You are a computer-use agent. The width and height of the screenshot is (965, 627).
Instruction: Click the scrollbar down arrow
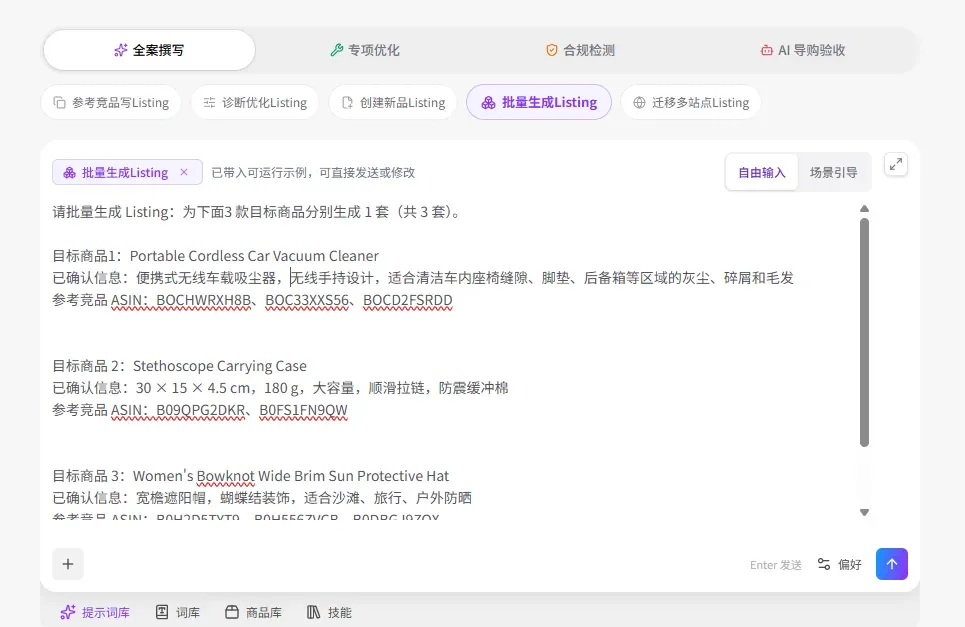(x=864, y=512)
